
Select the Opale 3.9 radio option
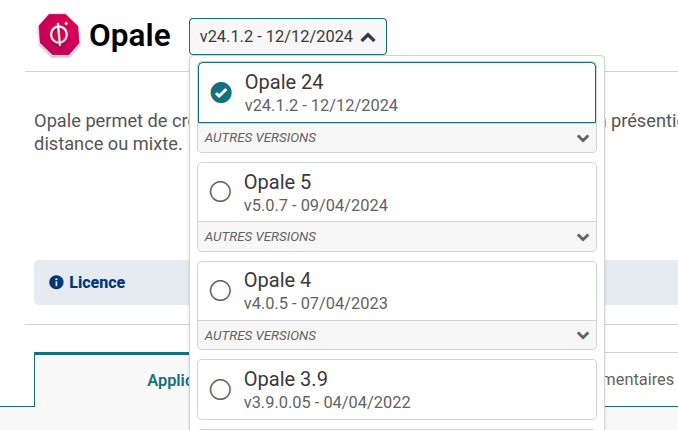[220, 389]
